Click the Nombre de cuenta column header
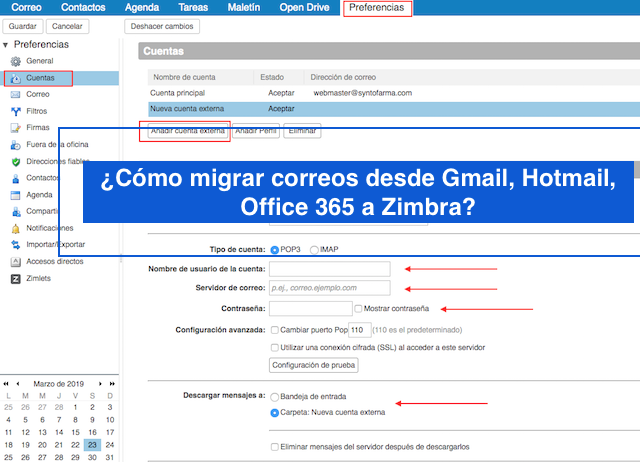This screenshot has width=640, height=462. tap(184, 77)
